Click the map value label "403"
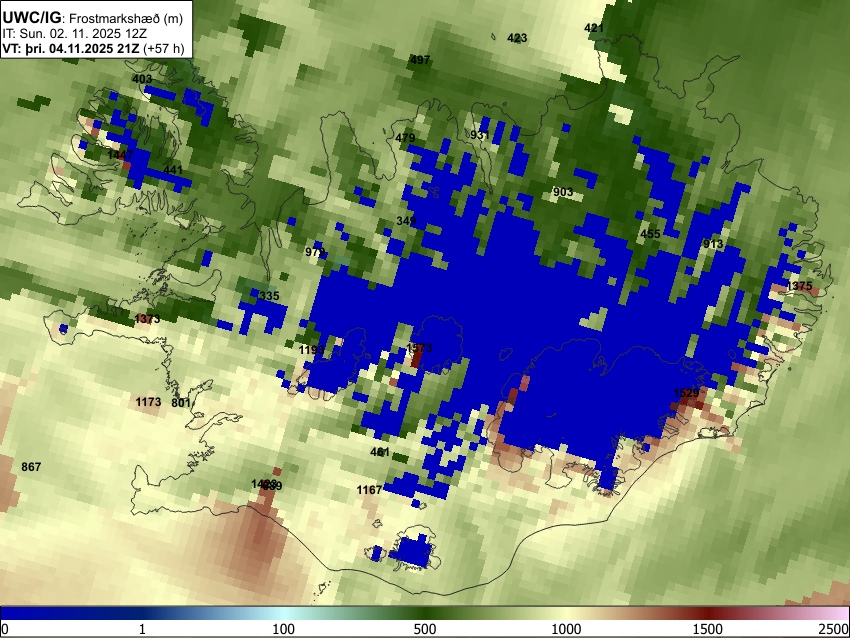Screen dimensions: 850x638 (x=142, y=79)
